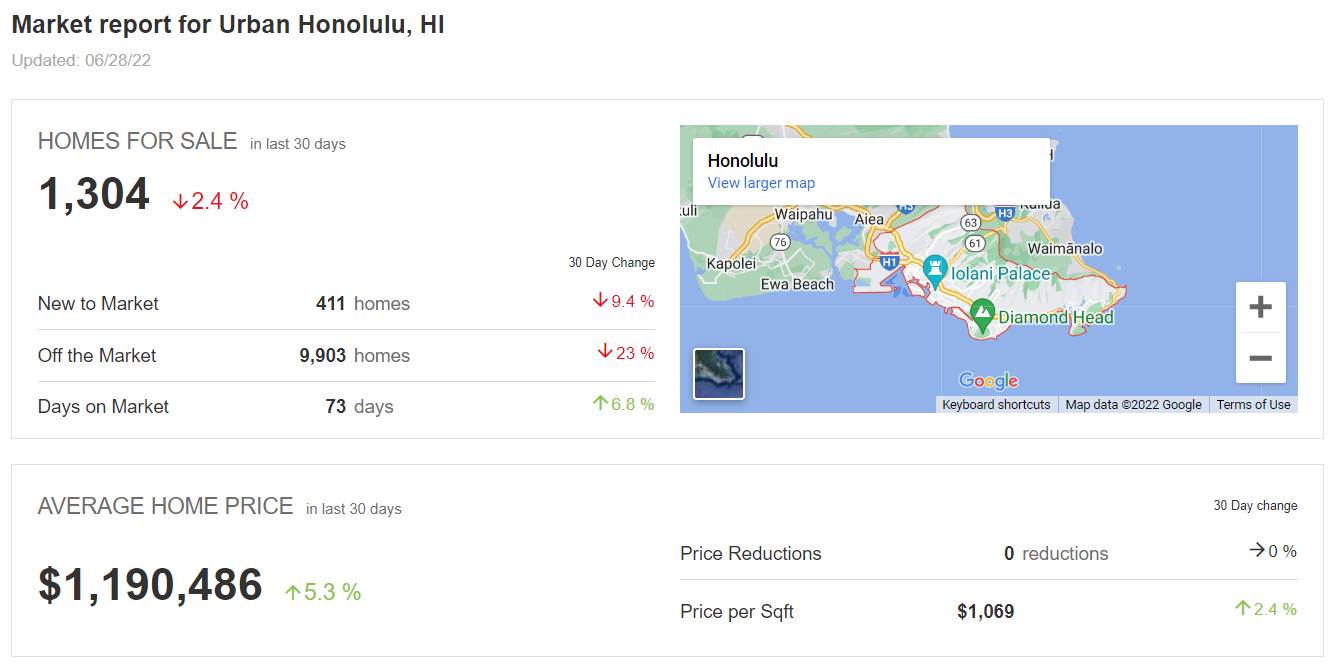Zoom in on the Honolulu map
The image size is (1335, 668).
[x=1261, y=306]
